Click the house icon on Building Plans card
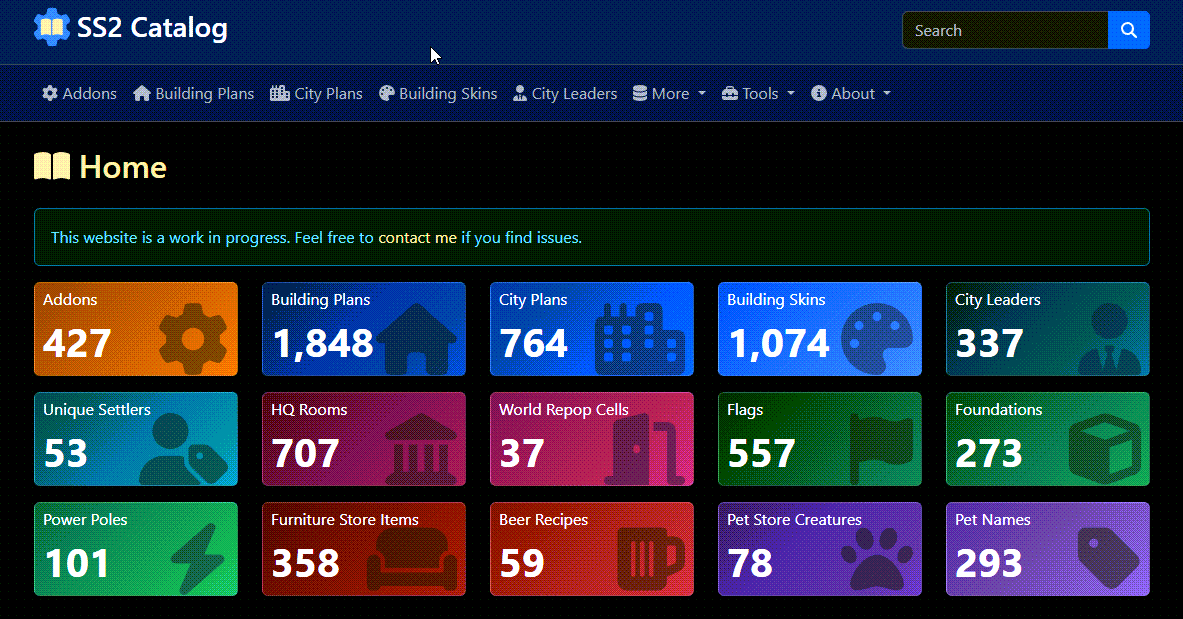 420,339
